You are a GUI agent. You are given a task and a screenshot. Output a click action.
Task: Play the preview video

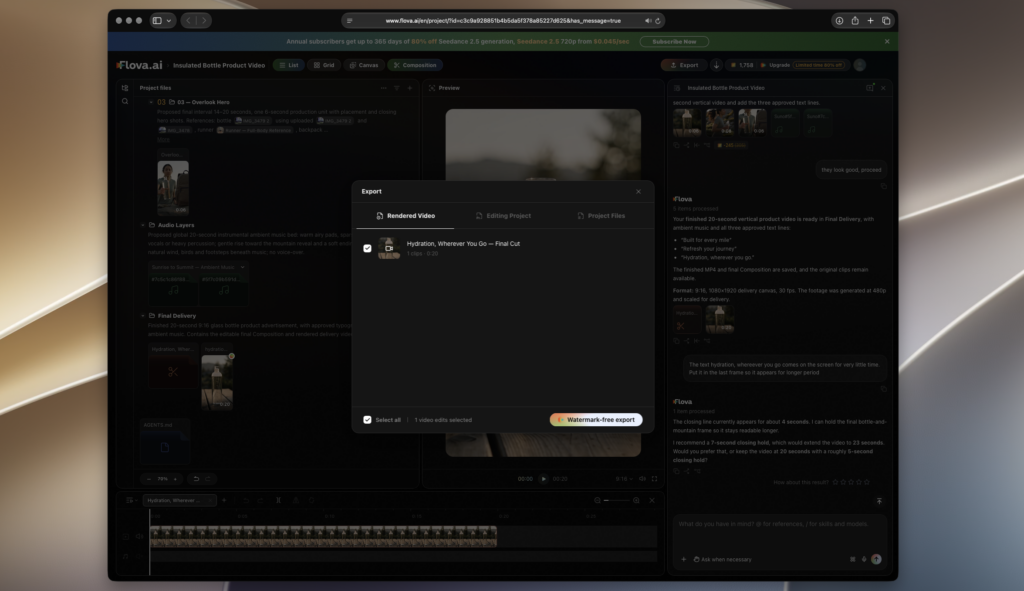543,479
